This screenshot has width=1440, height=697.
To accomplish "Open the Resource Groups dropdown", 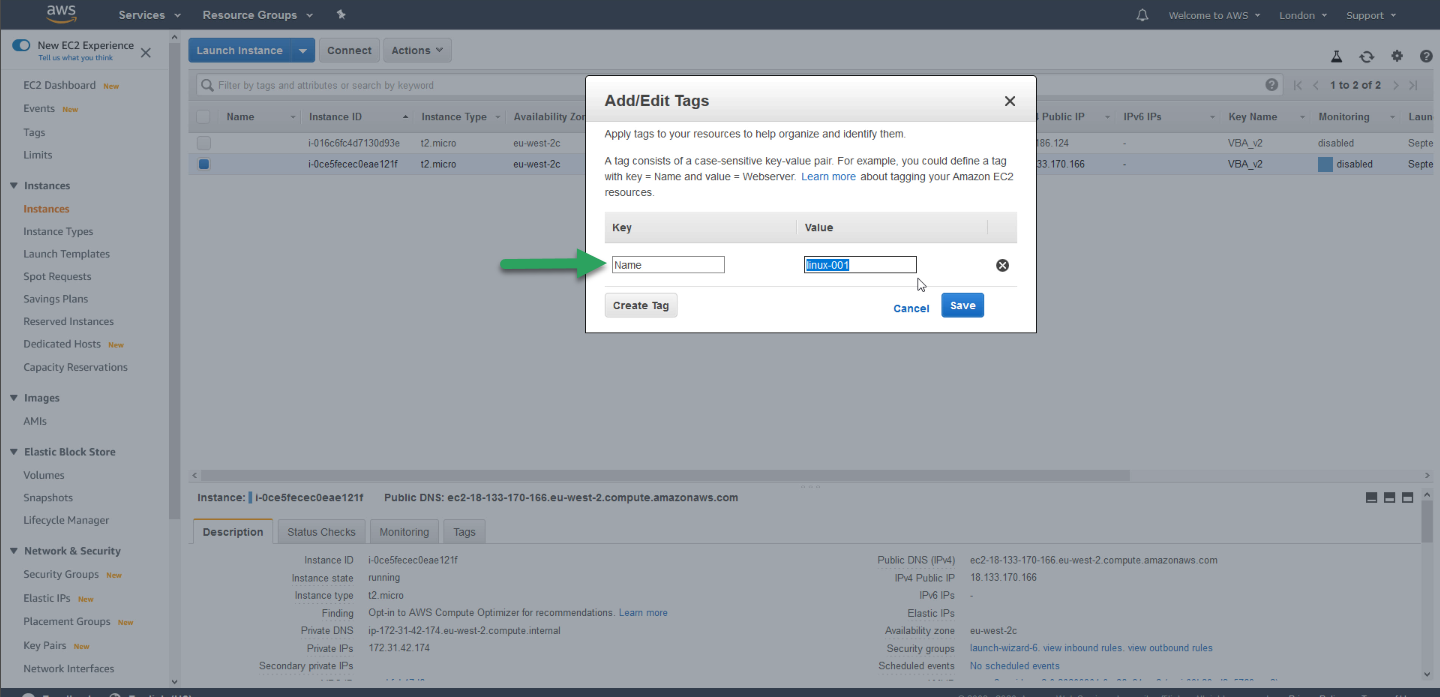I will (x=258, y=15).
